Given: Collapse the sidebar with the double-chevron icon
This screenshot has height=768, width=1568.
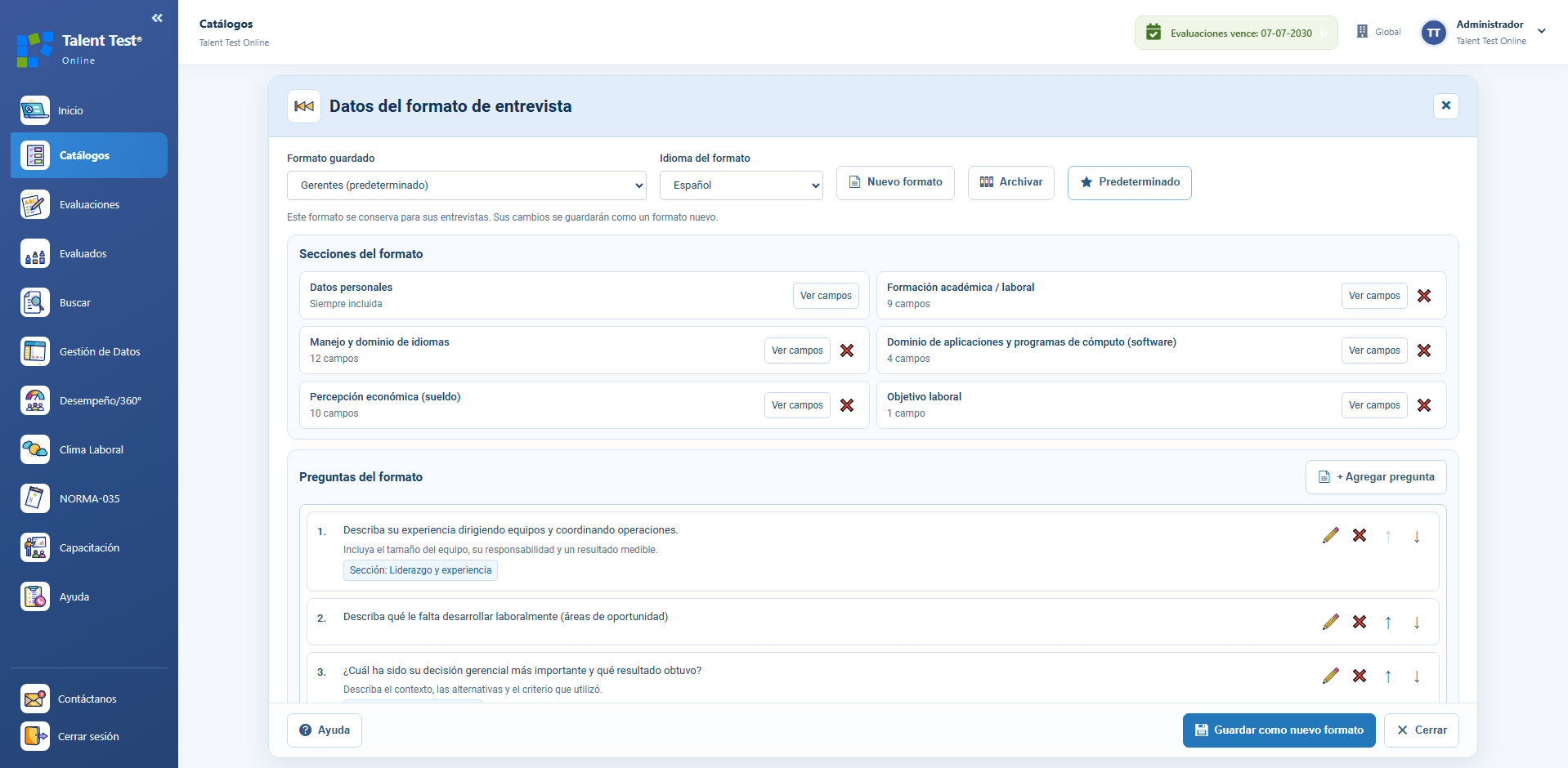Looking at the screenshot, I should coord(157,18).
